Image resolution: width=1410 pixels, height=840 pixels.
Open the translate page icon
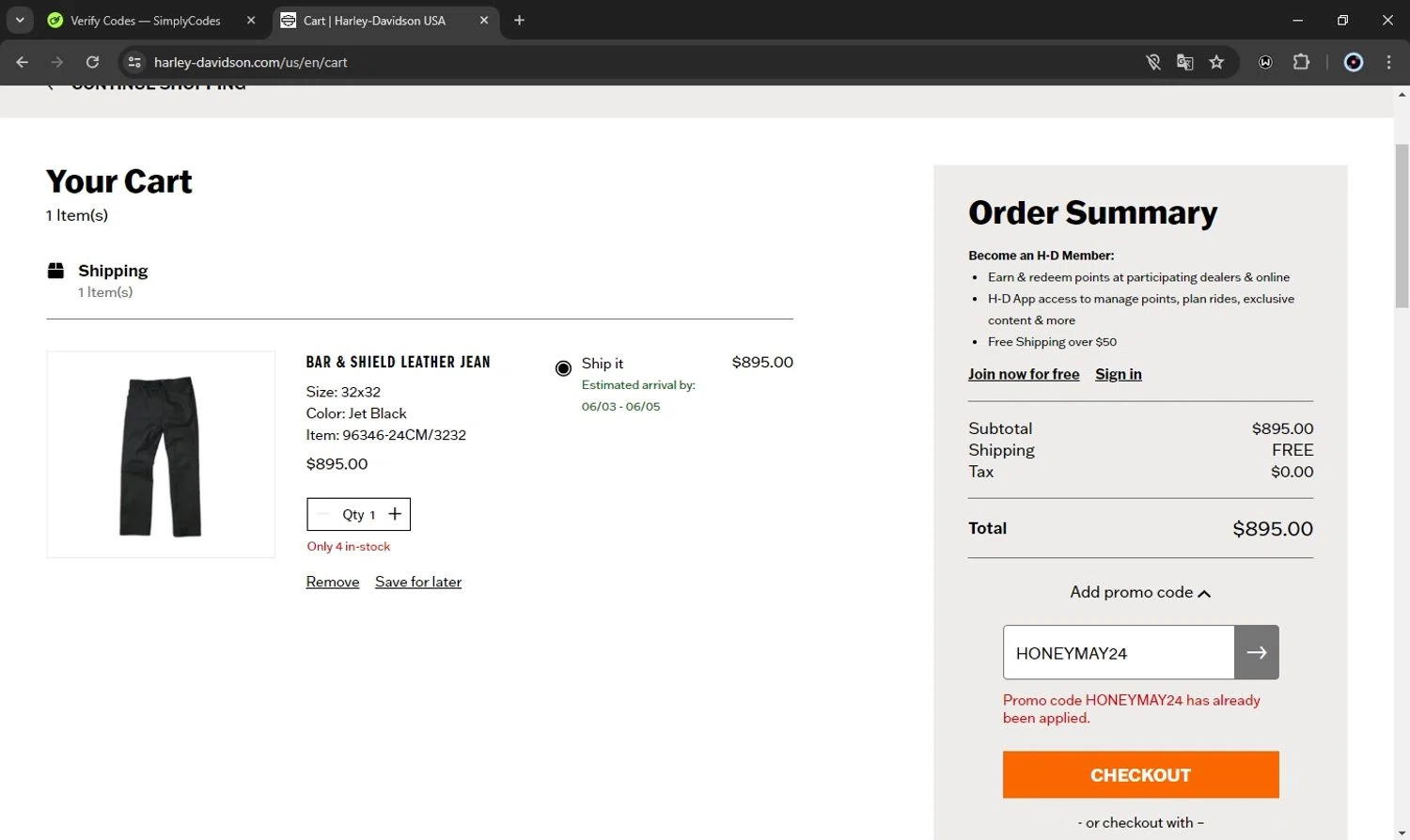coord(1184,62)
